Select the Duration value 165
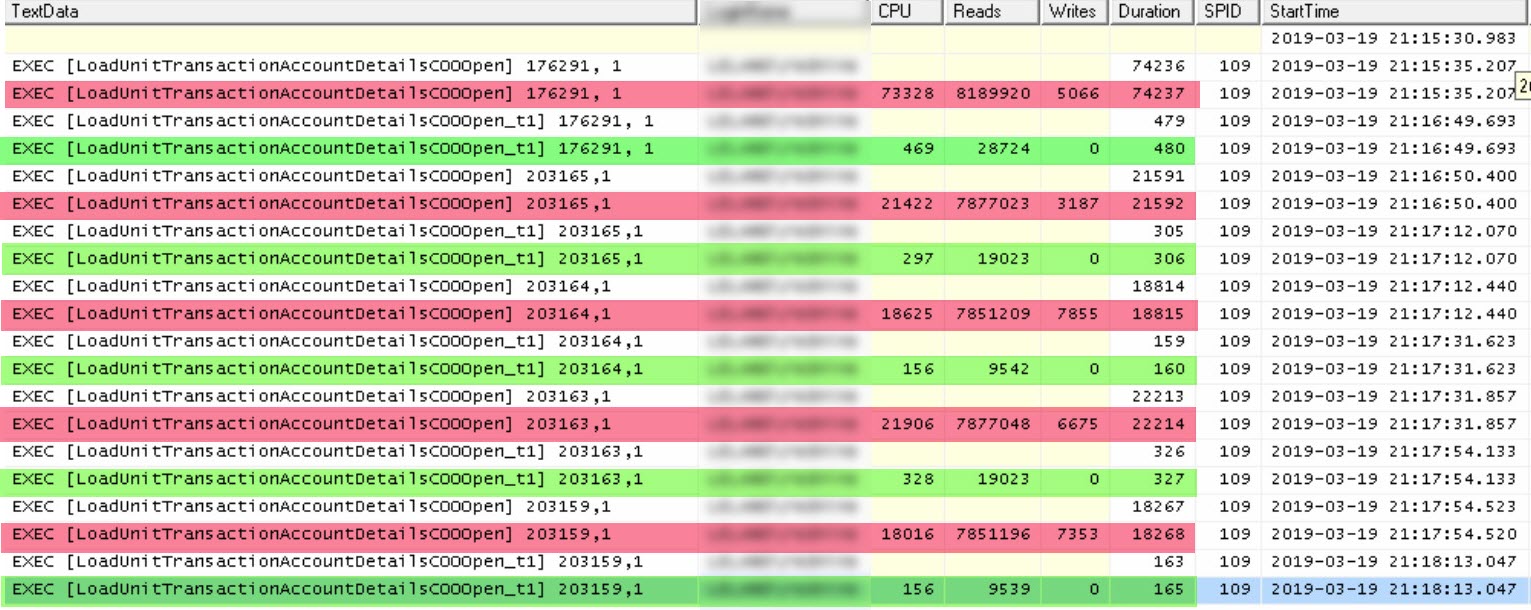1531x610 pixels. (x=1168, y=588)
